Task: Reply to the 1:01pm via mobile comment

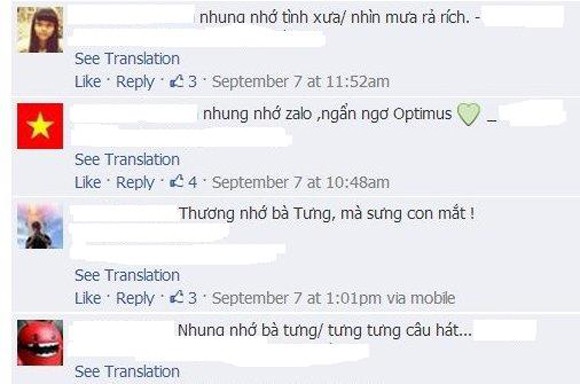Action: pos(135,299)
